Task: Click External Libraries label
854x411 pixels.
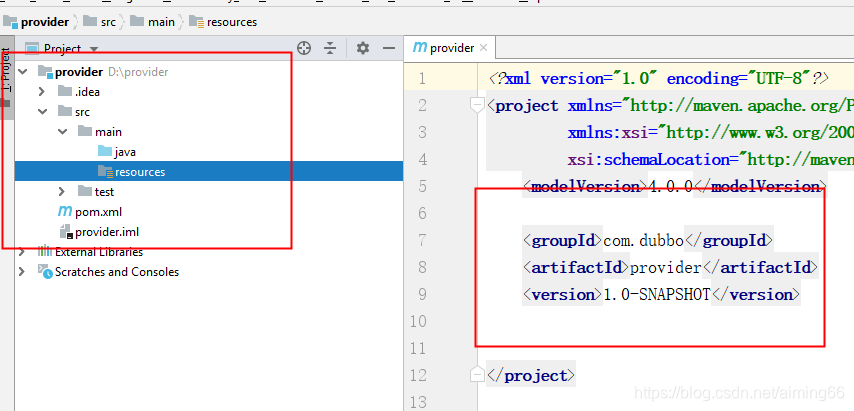Action: coord(99,252)
